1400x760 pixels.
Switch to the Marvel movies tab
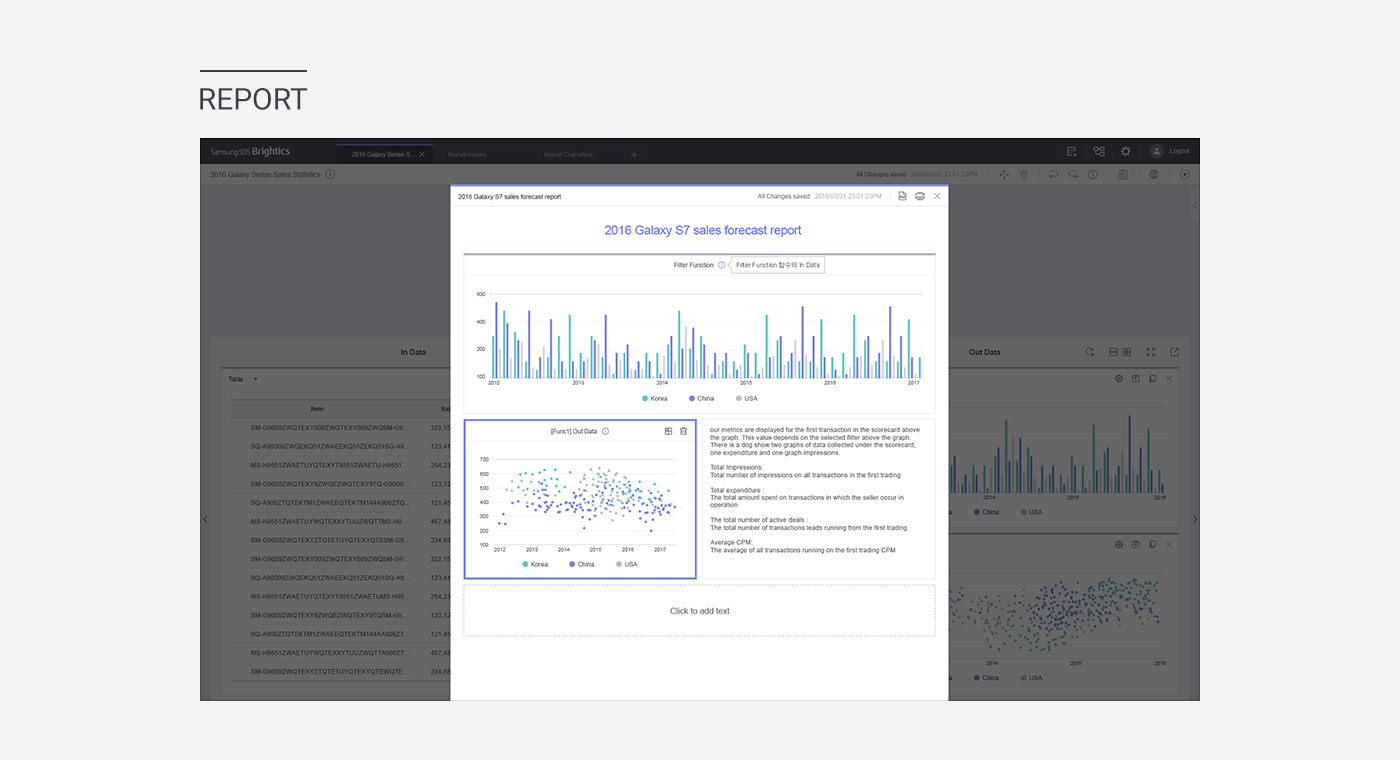coord(467,154)
